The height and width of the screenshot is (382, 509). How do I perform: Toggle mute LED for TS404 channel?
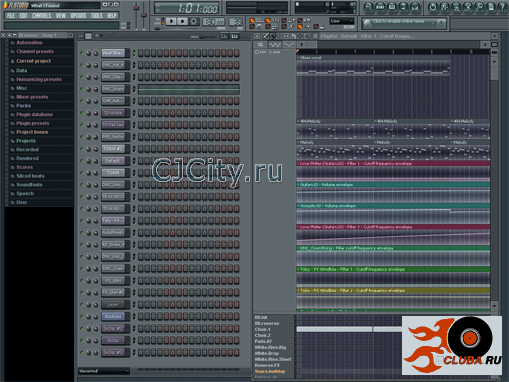pos(82,173)
